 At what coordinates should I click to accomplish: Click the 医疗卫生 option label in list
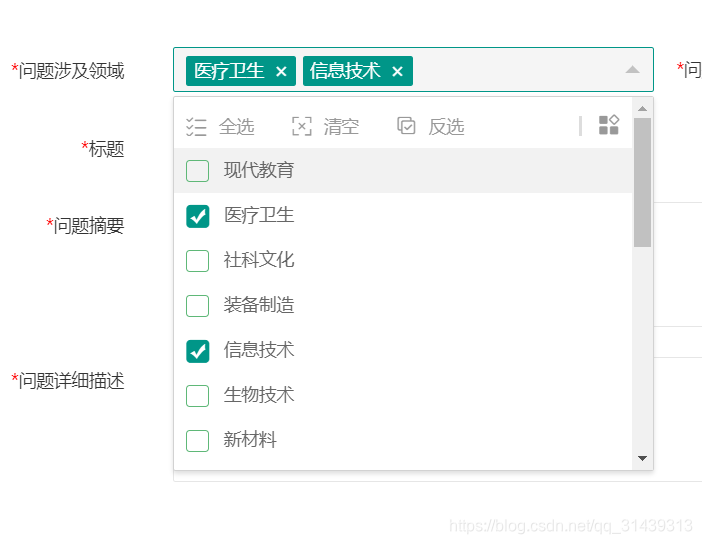(x=259, y=215)
